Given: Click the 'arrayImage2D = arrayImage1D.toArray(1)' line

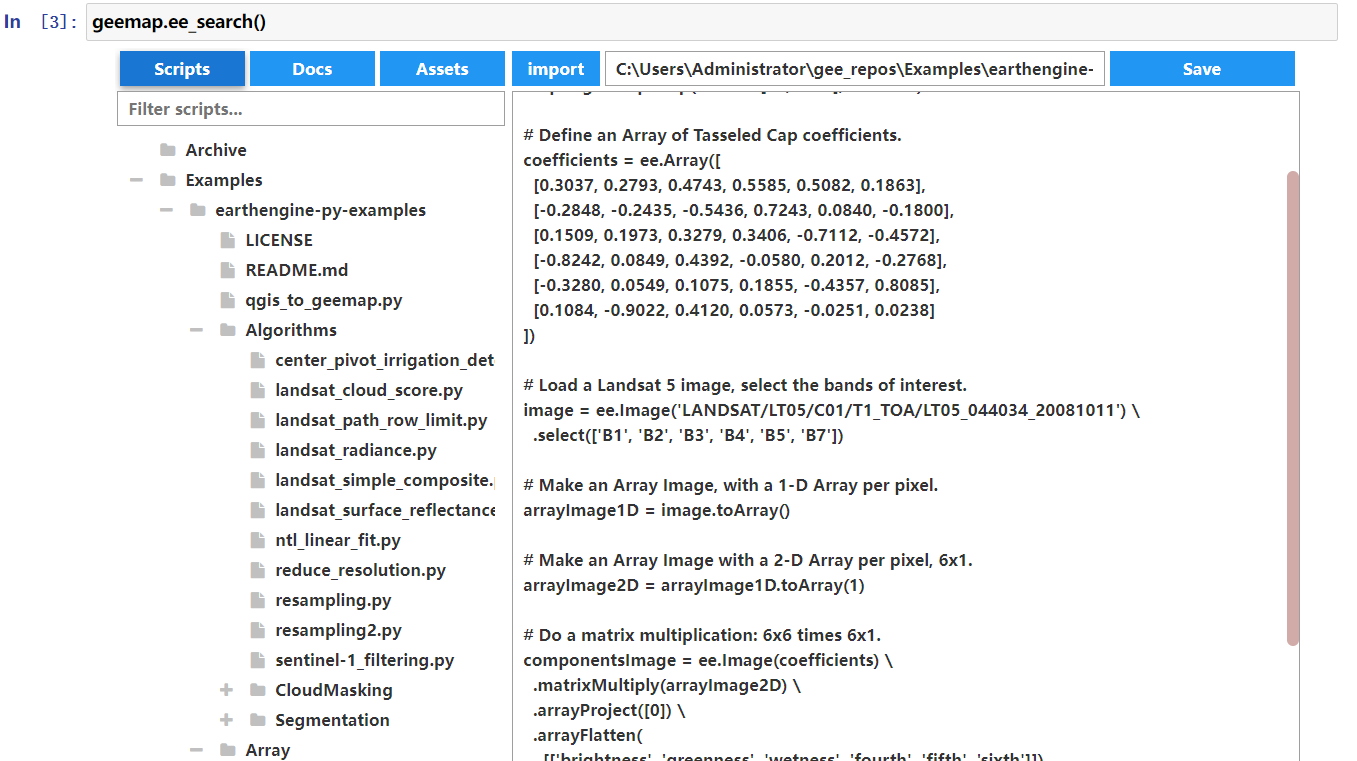Looking at the screenshot, I should pos(693,585).
